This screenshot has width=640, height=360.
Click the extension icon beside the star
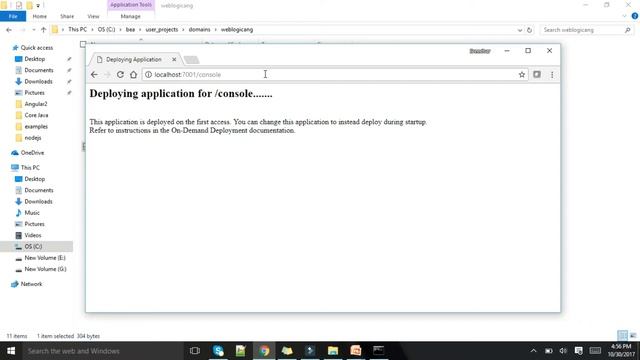pos(537,75)
